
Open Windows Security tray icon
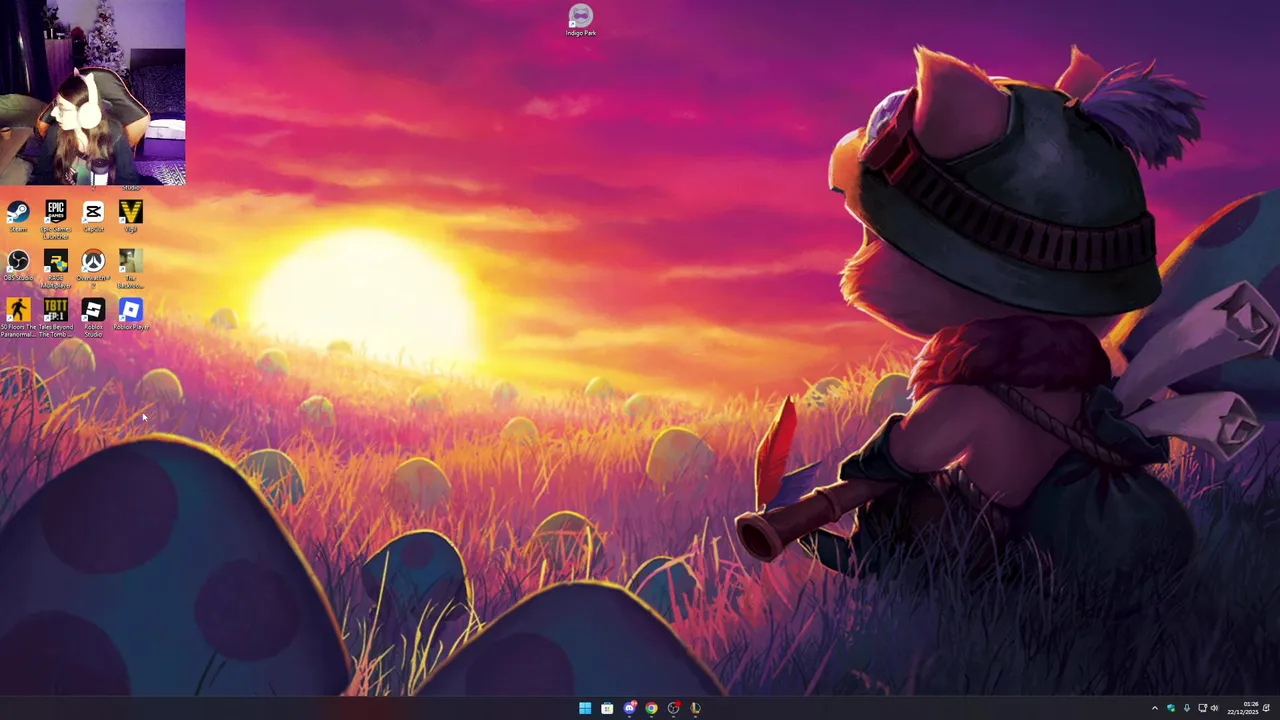point(1171,708)
